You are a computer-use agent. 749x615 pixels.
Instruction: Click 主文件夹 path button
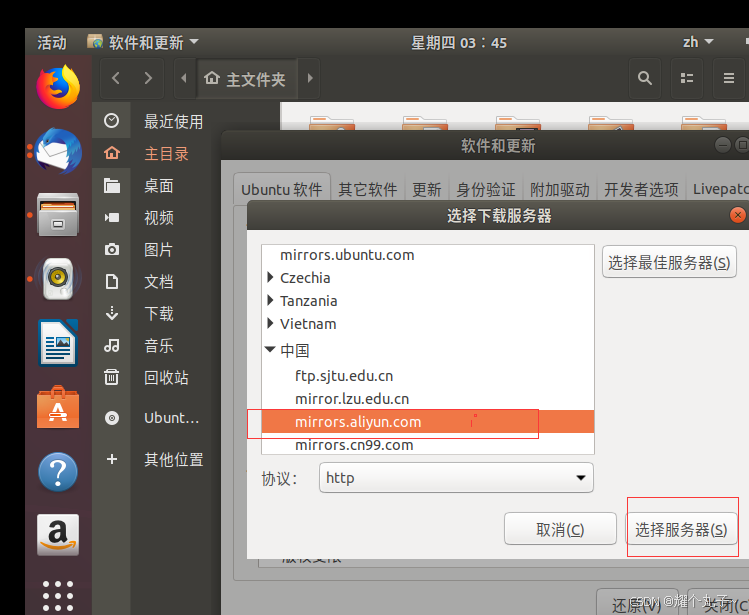[246, 78]
